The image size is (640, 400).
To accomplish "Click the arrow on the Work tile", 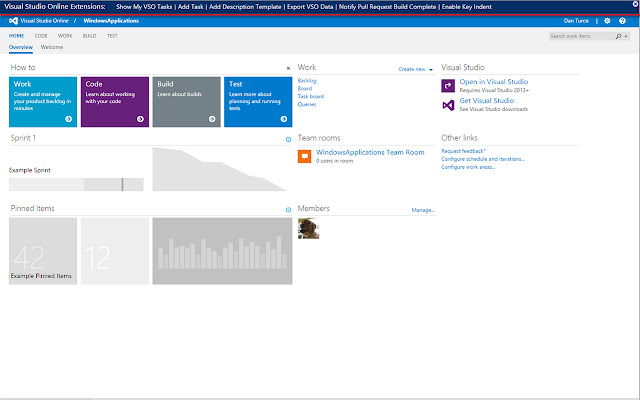I will [68, 119].
